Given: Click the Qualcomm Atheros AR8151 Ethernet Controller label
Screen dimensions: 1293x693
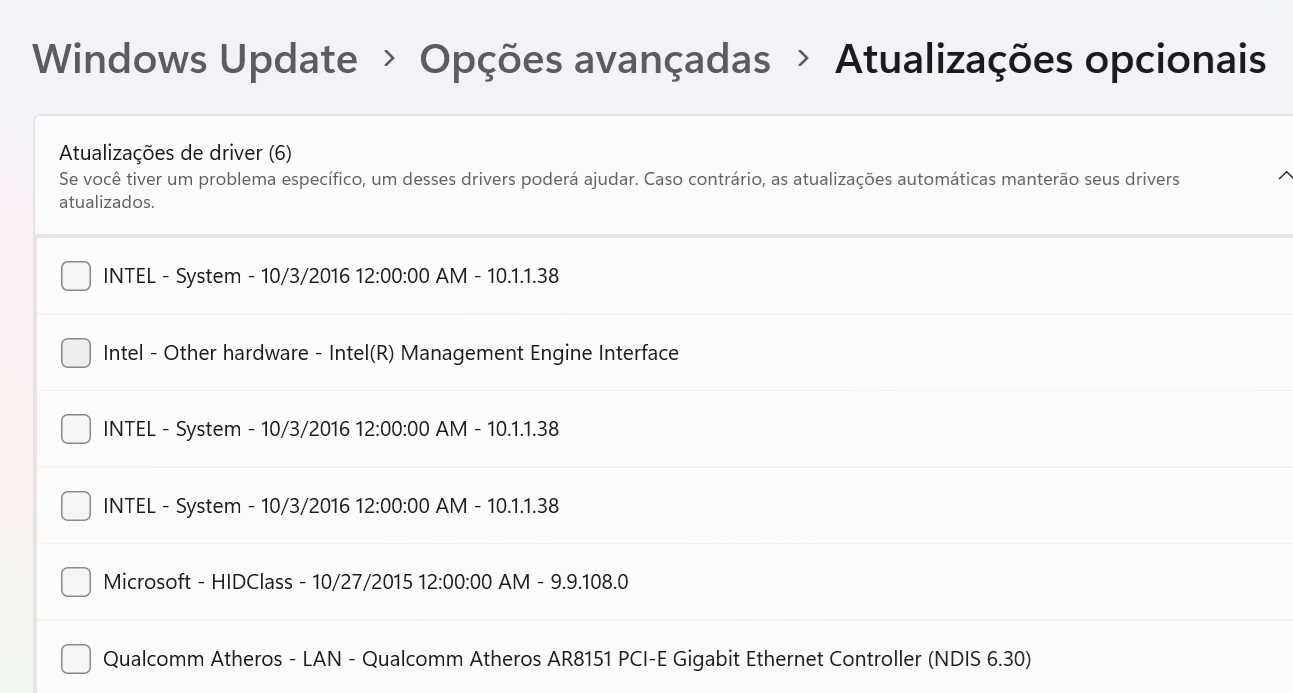Looking at the screenshot, I should click(567, 659).
